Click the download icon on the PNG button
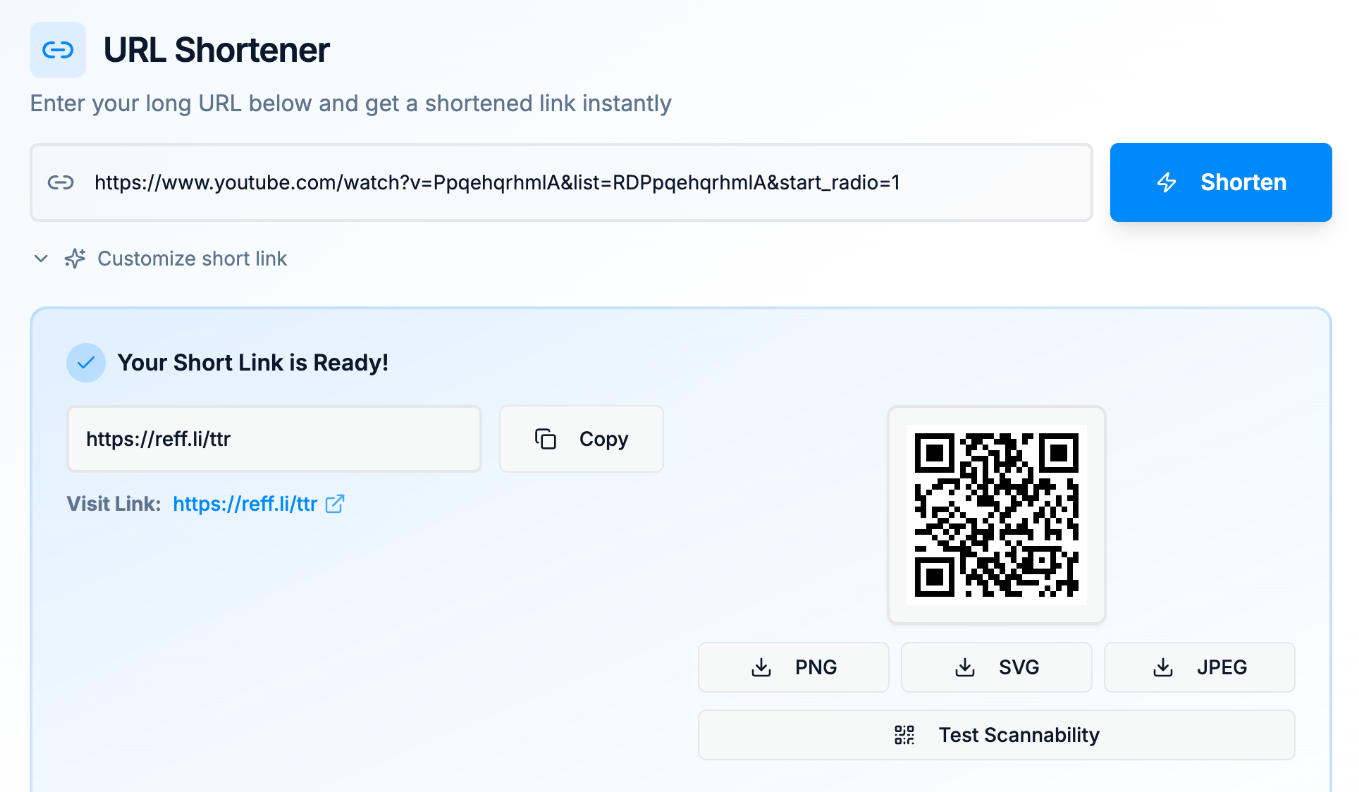The width and height of the screenshot is (1359, 792). (762, 667)
